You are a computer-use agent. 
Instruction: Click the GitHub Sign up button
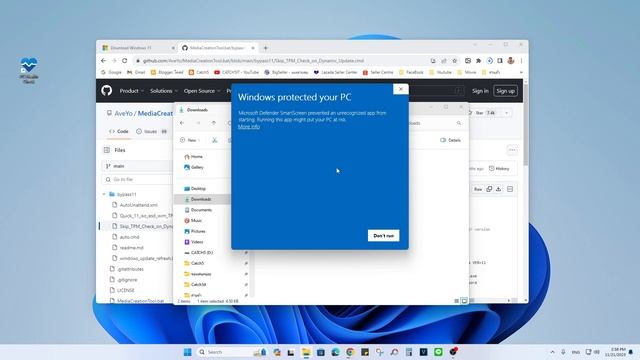point(505,91)
